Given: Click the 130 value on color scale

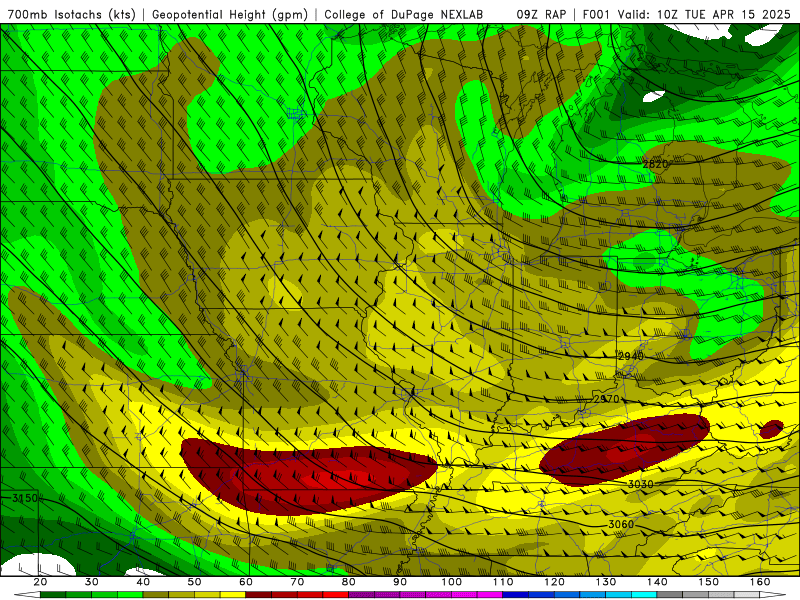Looking at the screenshot, I should coord(606,582).
